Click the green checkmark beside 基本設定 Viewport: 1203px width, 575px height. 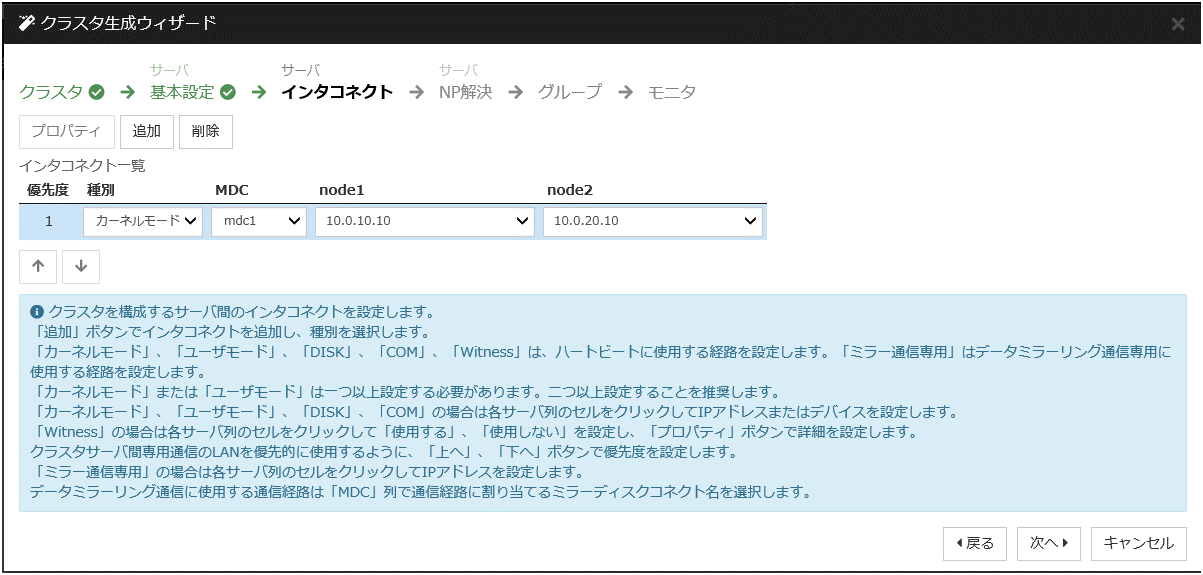(x=228, y=92)
